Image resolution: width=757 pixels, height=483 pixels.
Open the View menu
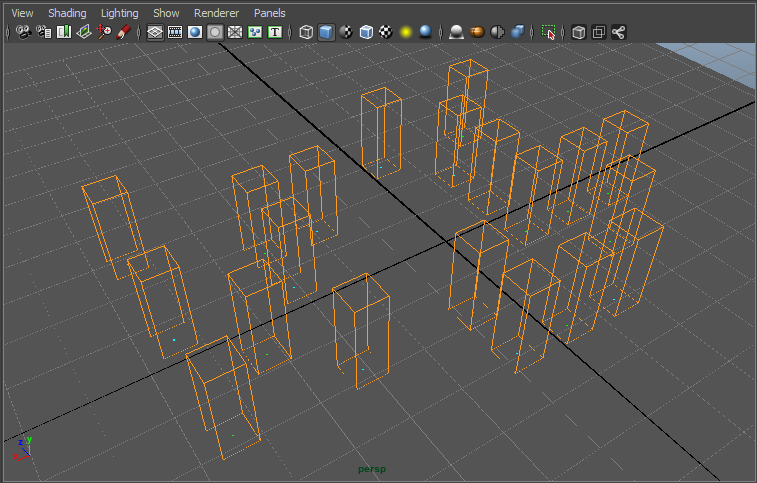[x=22, y=13]
